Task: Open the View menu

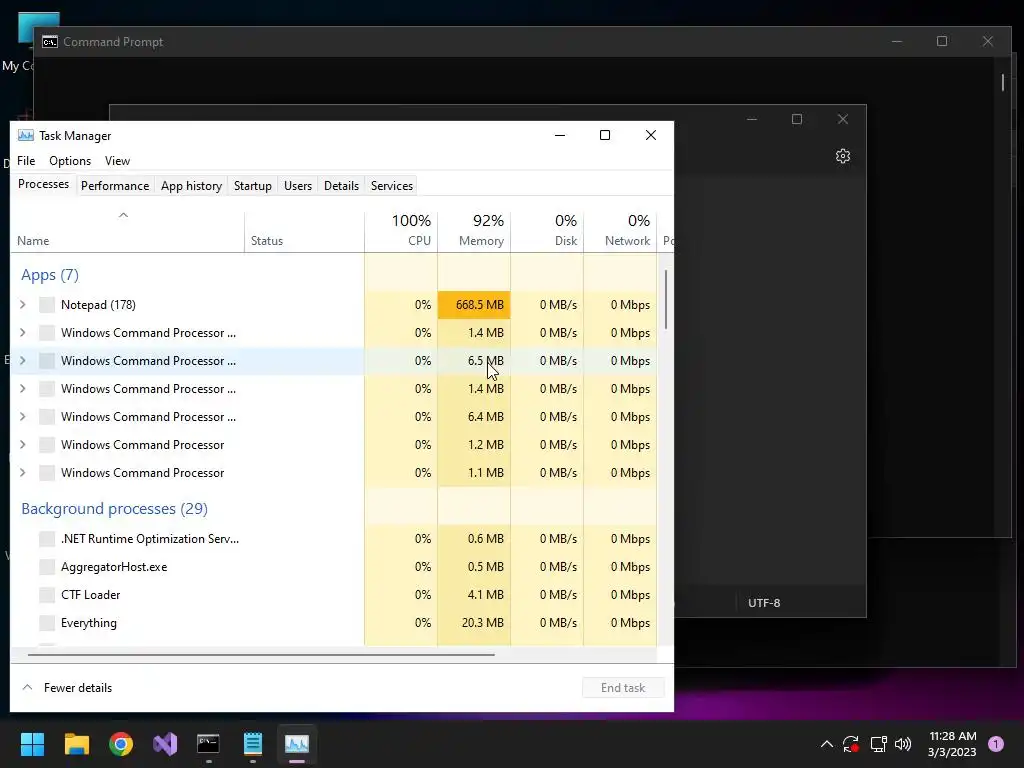Action: coord(118,161)
